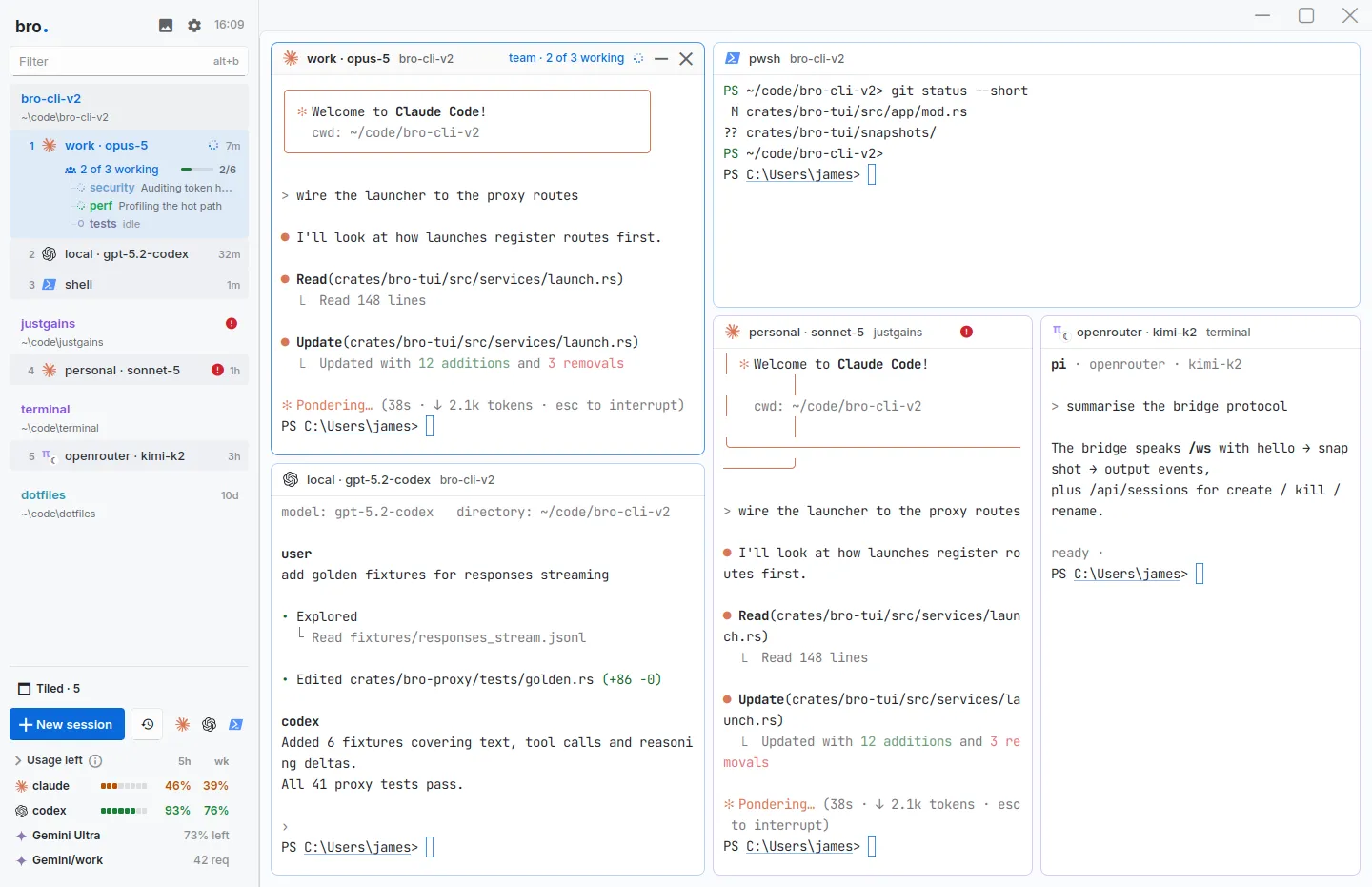Select the shell session in sidebar
Viewport: 1372px width, 887px height.
pos(129,285)
